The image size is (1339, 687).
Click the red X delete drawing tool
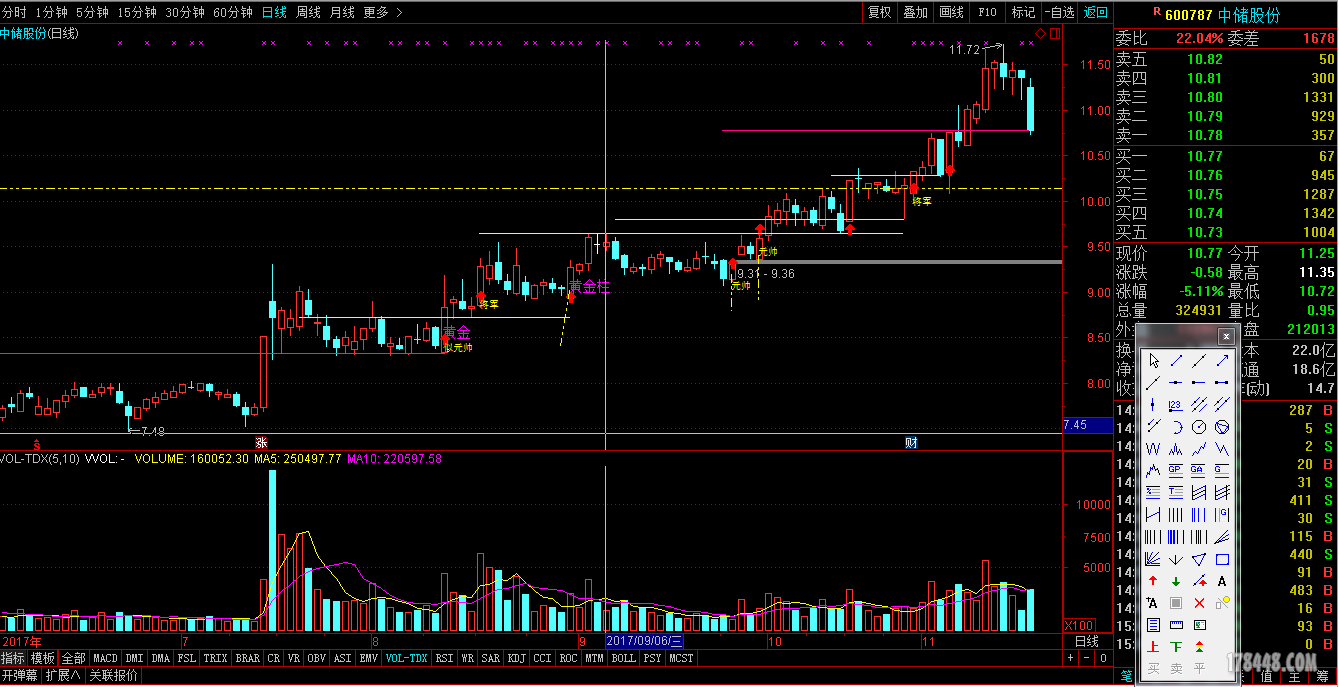(x=1199, y=603)
